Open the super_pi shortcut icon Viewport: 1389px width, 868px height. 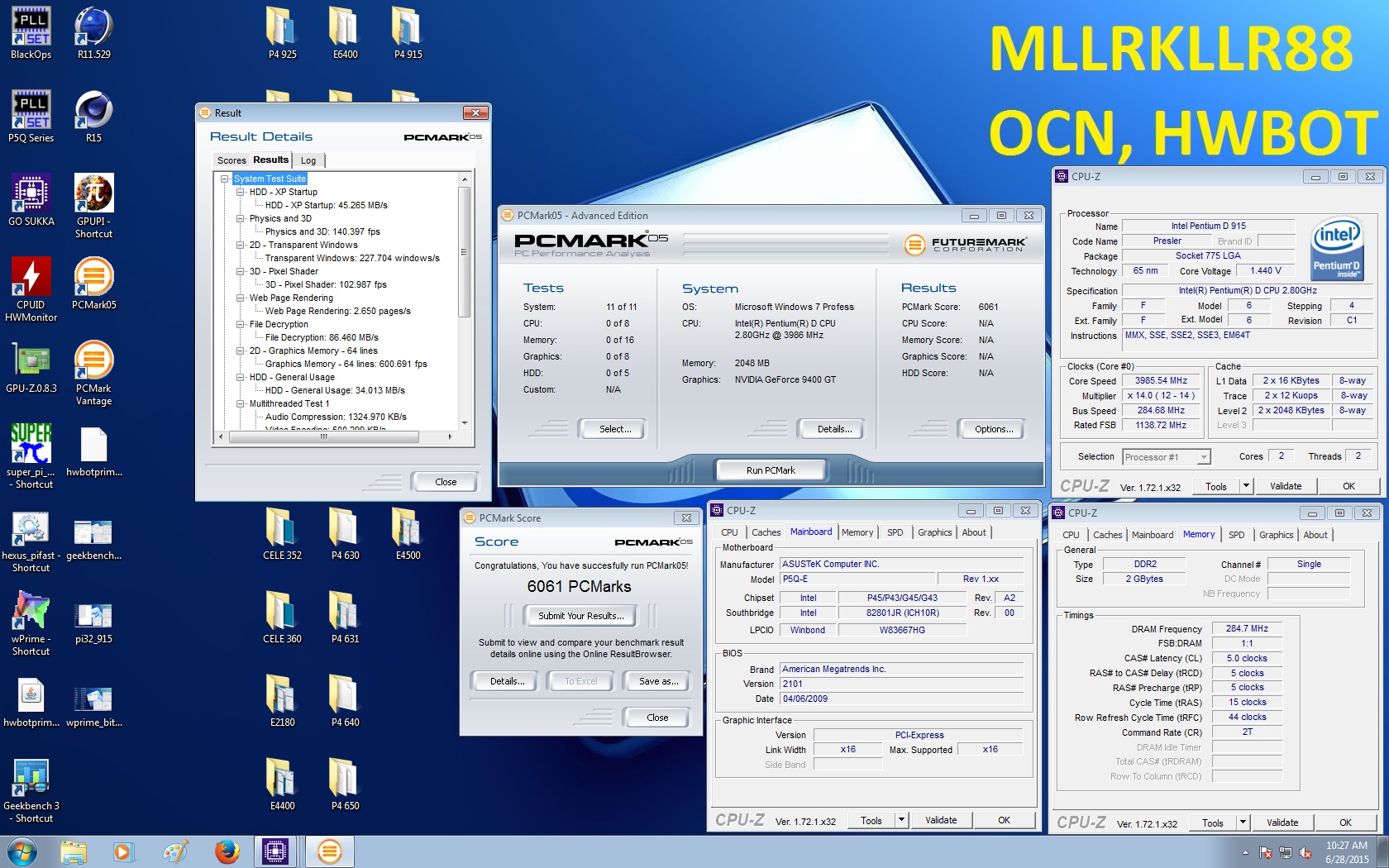pos(31,456)
